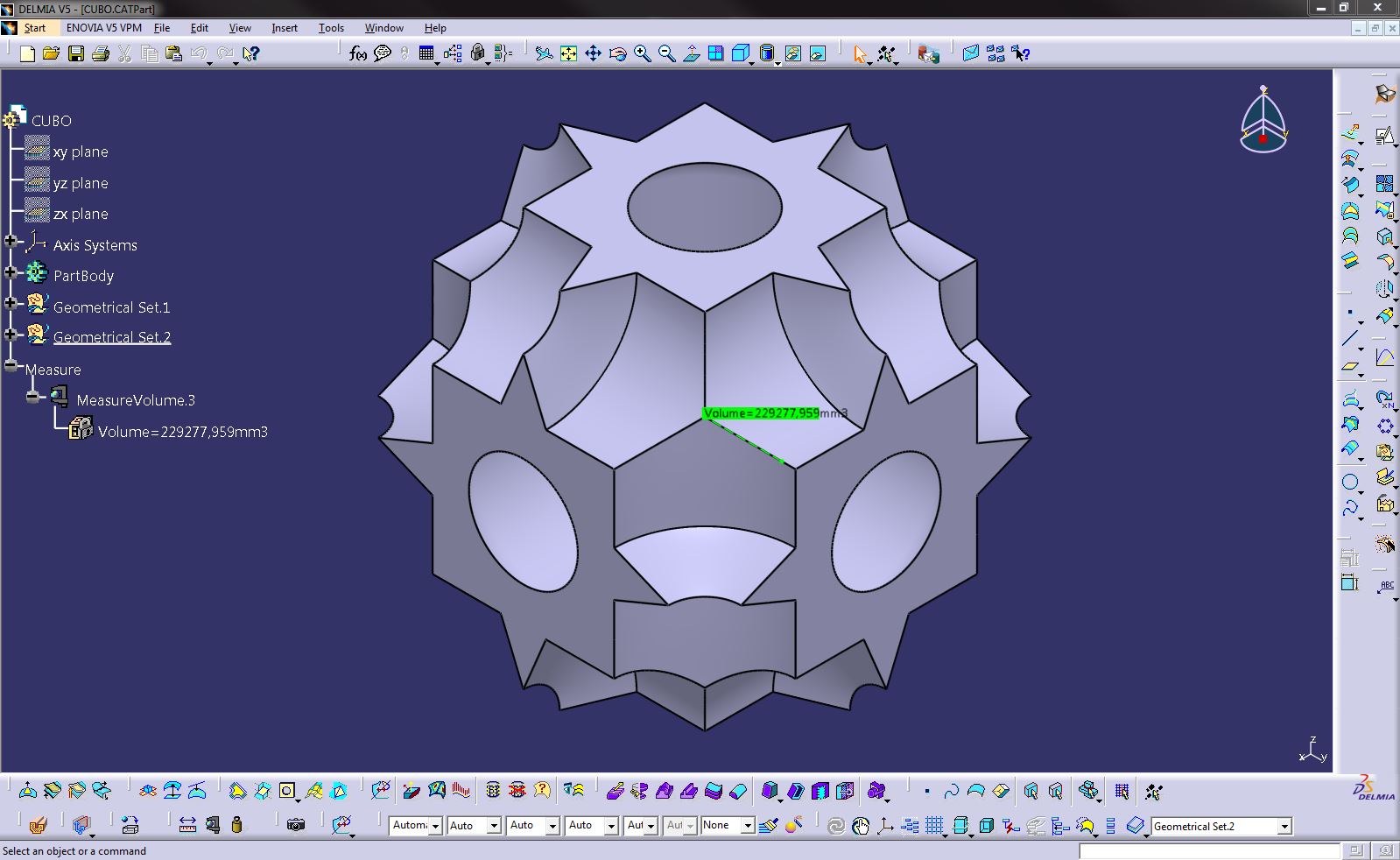Open the Tools menu
This screenshot has height=860, width=1400.
pos(331,28)
